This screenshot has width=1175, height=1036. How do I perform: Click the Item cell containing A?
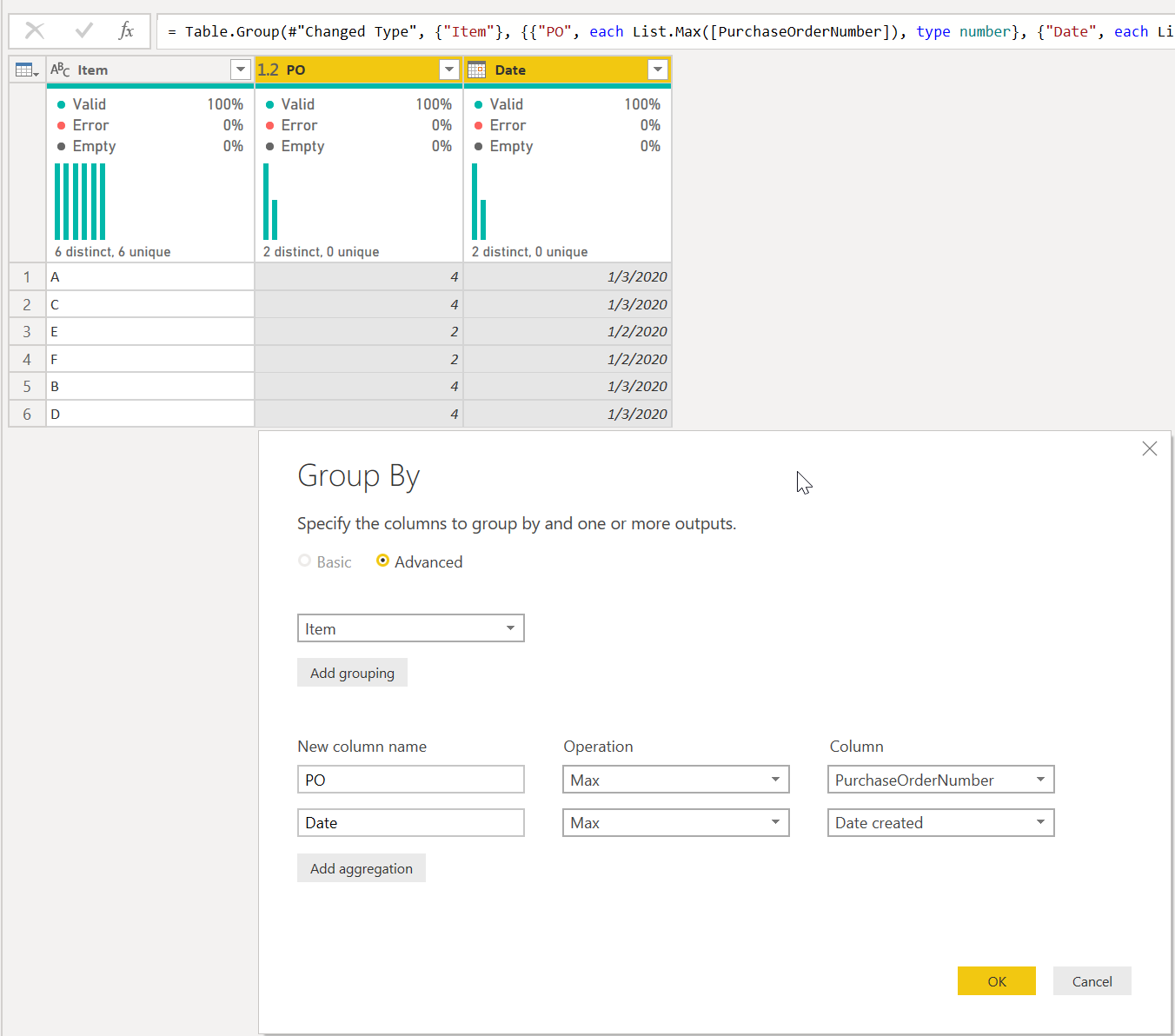pyautogui.click(x=150, y=276)
